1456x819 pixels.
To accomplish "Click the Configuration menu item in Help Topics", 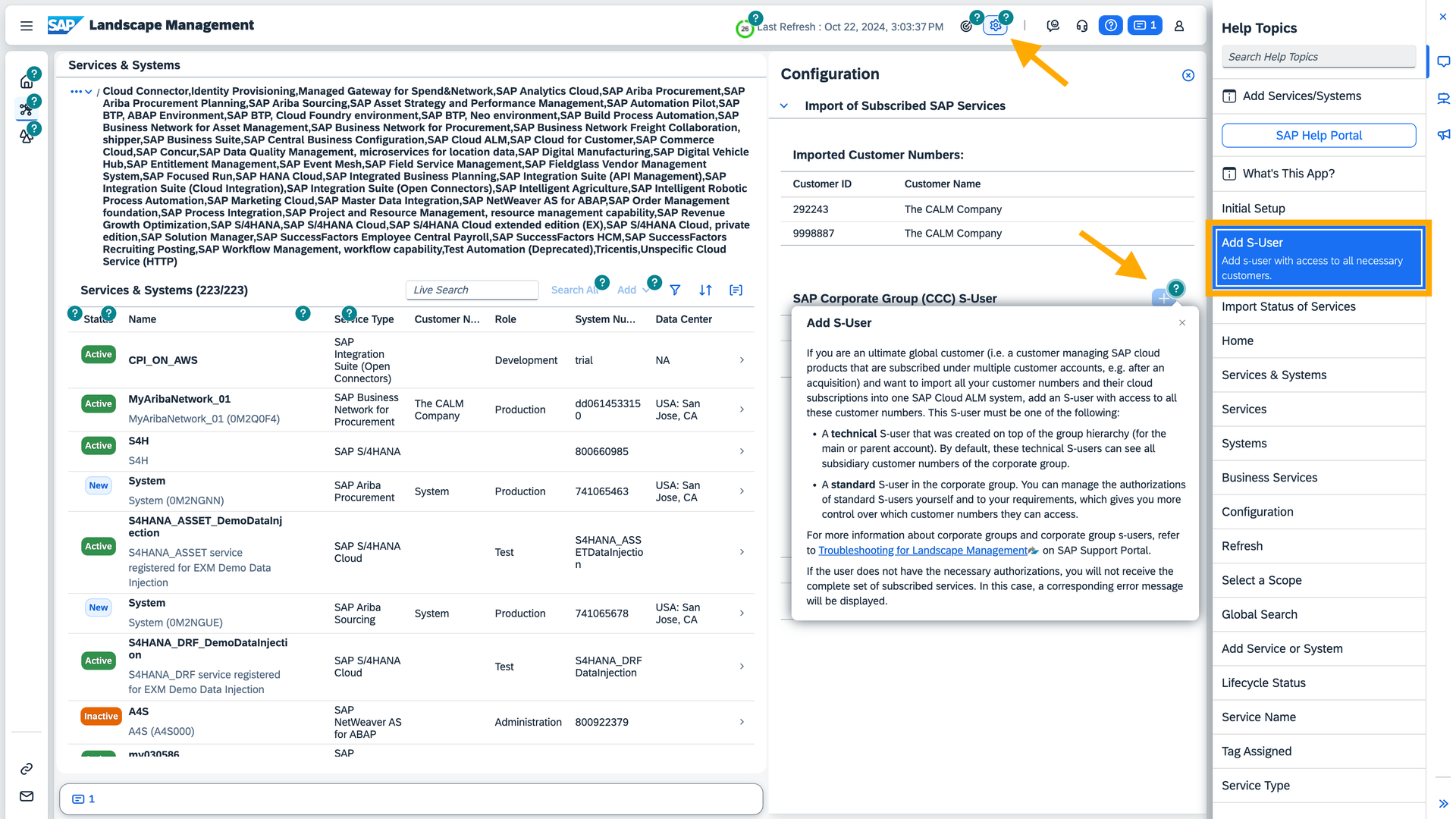I will 1257,511.
